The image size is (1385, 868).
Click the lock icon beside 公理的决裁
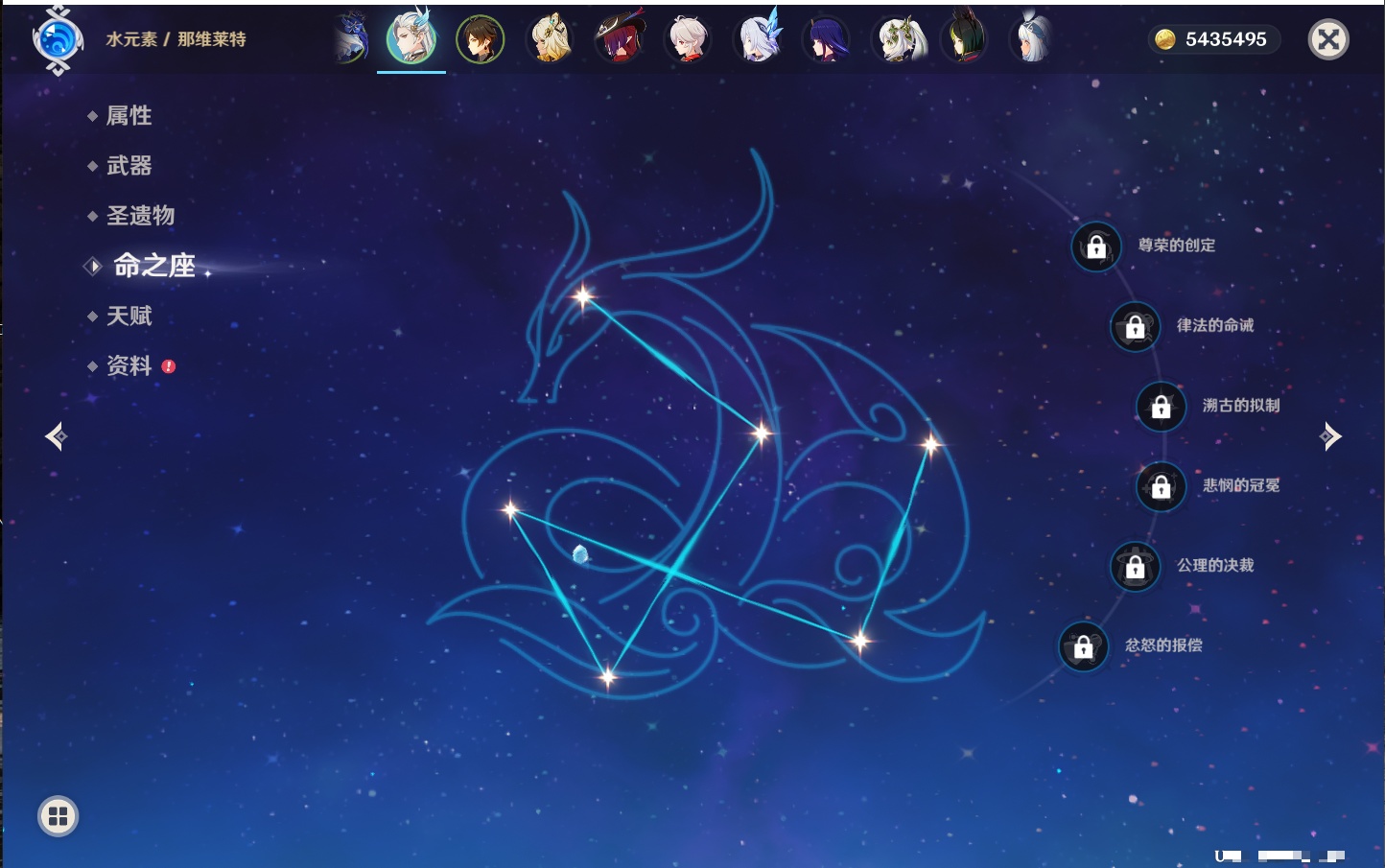click(1135, 566)
